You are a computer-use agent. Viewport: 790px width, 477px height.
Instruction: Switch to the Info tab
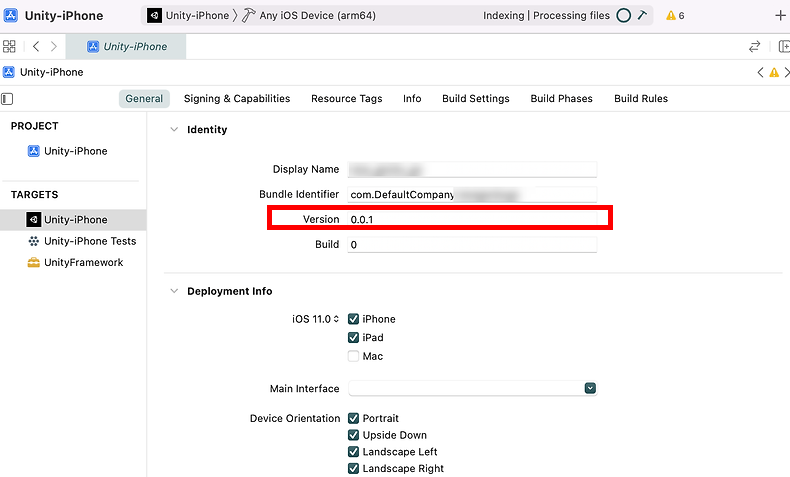412,99
